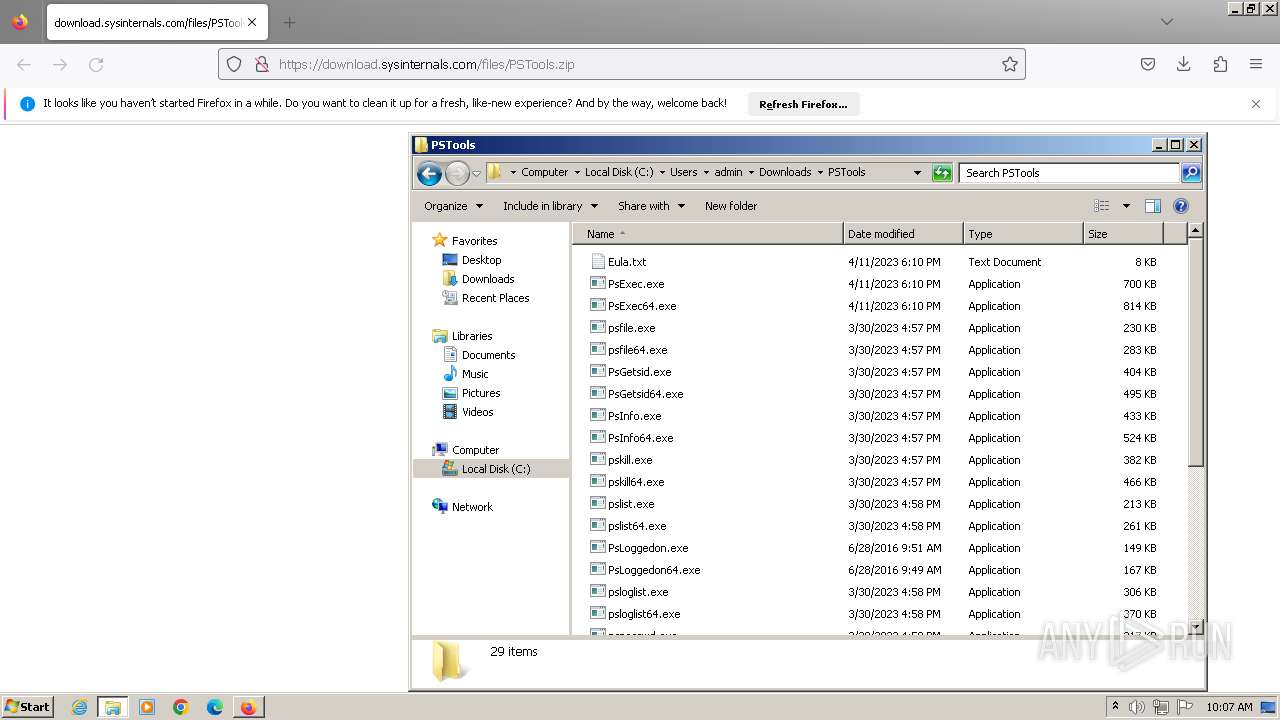Image resolution: width=1280 pixels, height=720 pixels.
Task: Open the recent pages dropdown arrow
Action: click(x=476, y=173)
